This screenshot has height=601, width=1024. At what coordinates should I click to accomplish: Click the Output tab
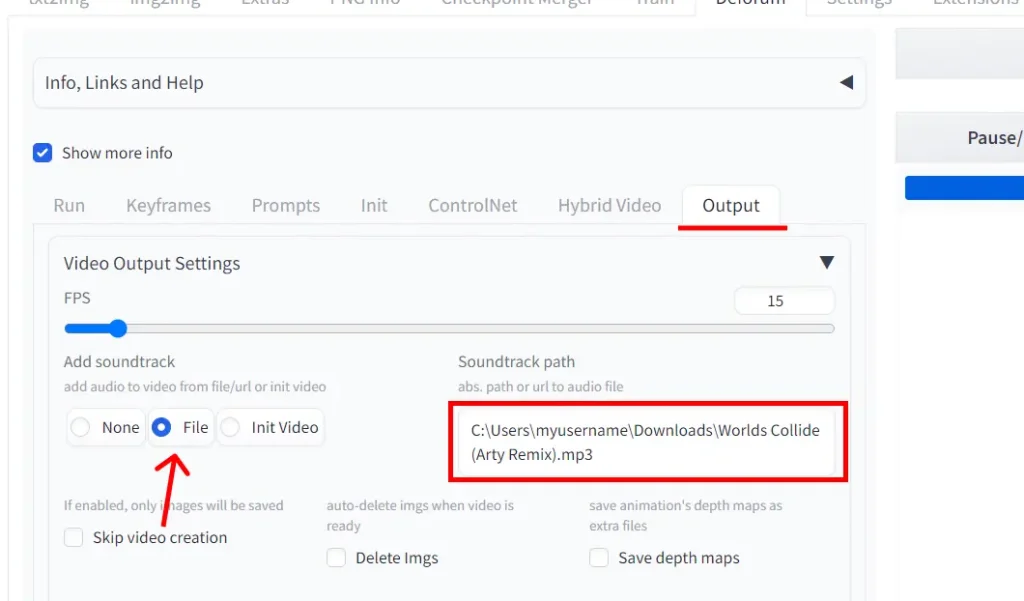pyautogui.click(x=731, y=206)
